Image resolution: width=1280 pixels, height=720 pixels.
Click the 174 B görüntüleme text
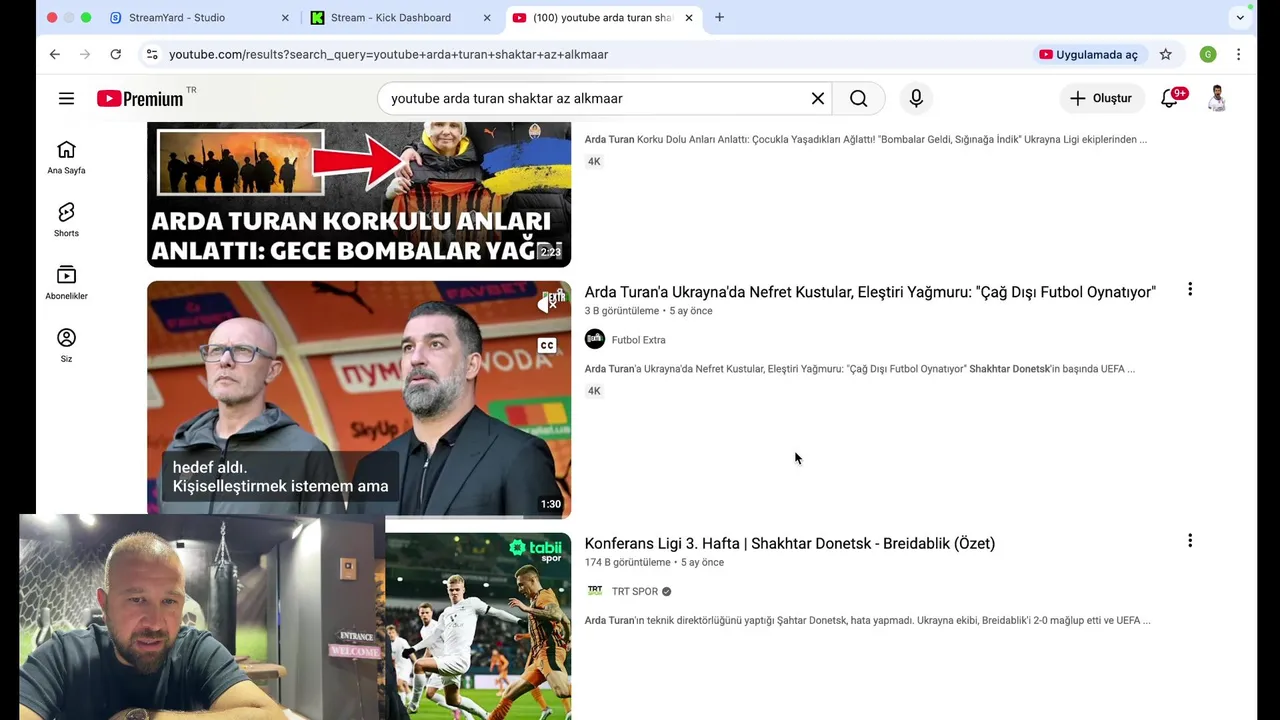628,562
